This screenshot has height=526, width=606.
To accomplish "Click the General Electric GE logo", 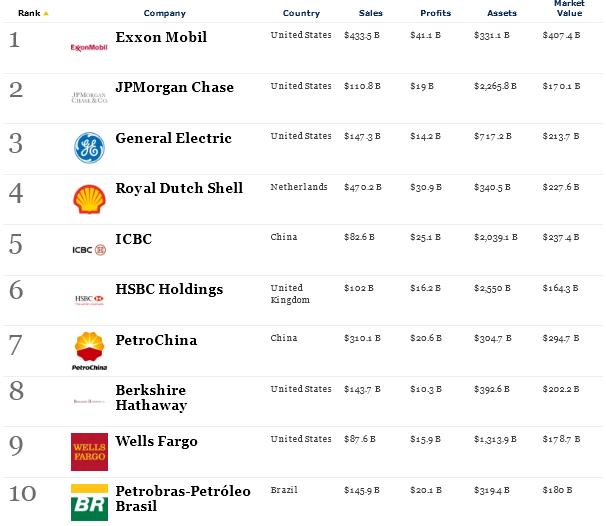I will tap(89, 148).
